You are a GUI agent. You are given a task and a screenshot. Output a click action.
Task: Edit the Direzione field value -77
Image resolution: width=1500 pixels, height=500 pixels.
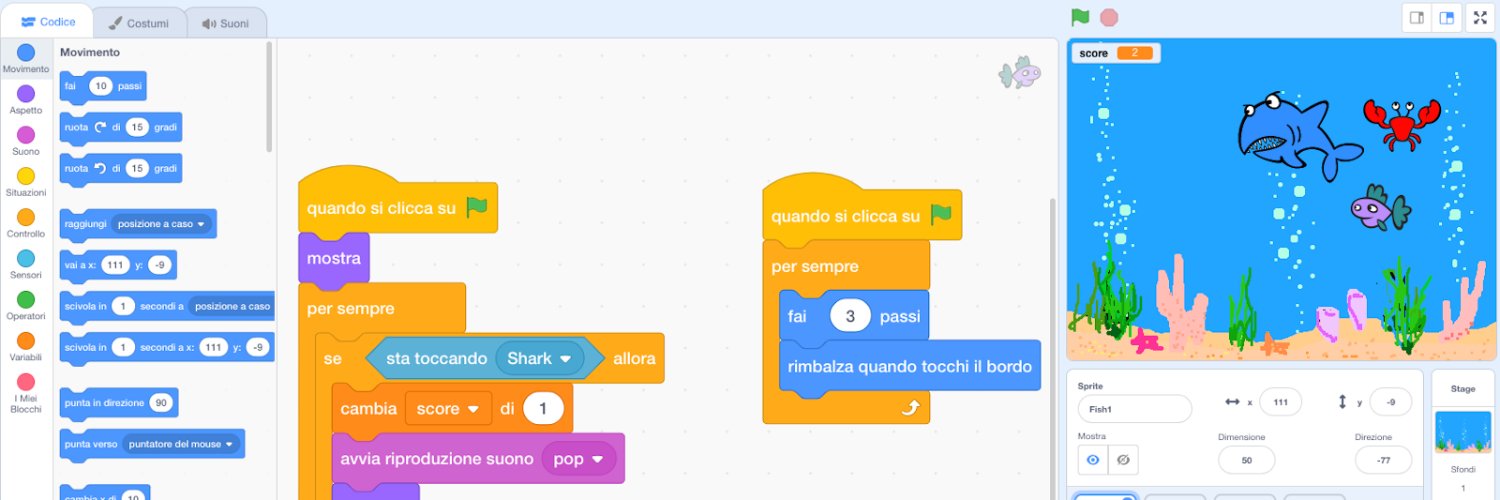(x=1383, y=460)
